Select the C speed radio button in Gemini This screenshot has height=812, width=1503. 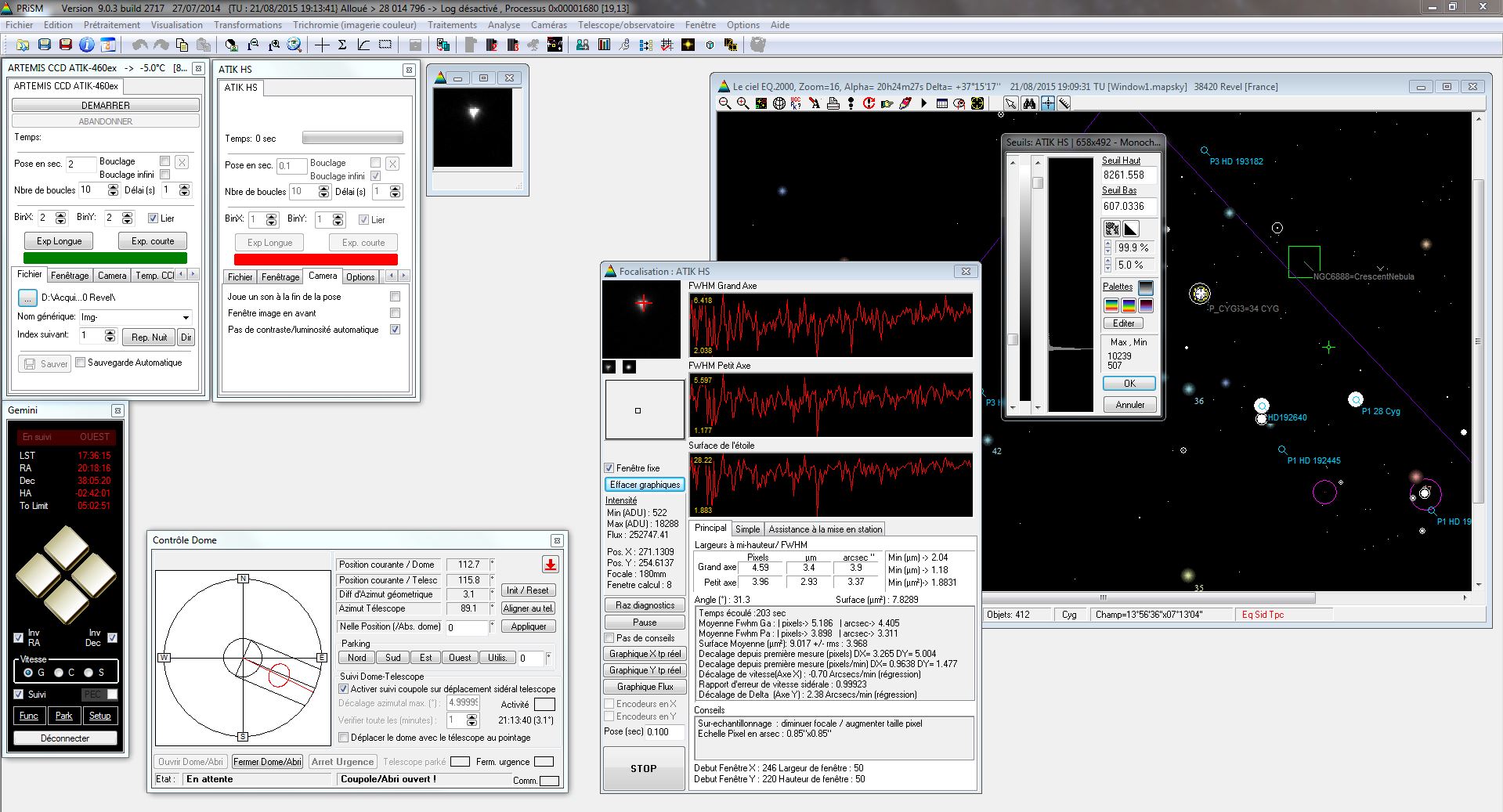coord(59,673)
